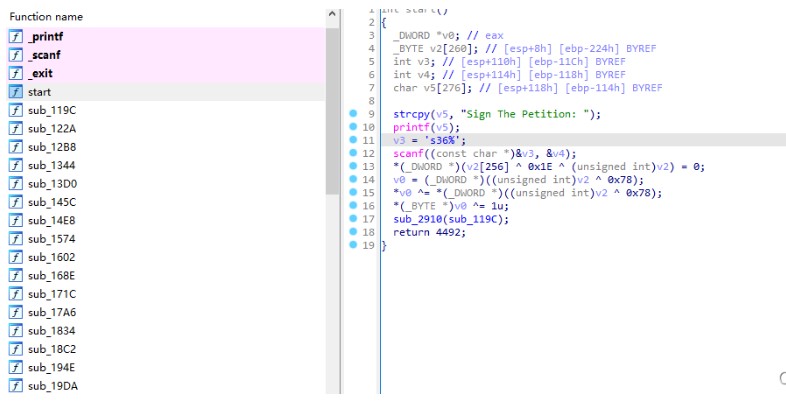Click the function icon beside sub_168E
The image size is (786, 420).
pyautogui.click(x=16, y=276)
